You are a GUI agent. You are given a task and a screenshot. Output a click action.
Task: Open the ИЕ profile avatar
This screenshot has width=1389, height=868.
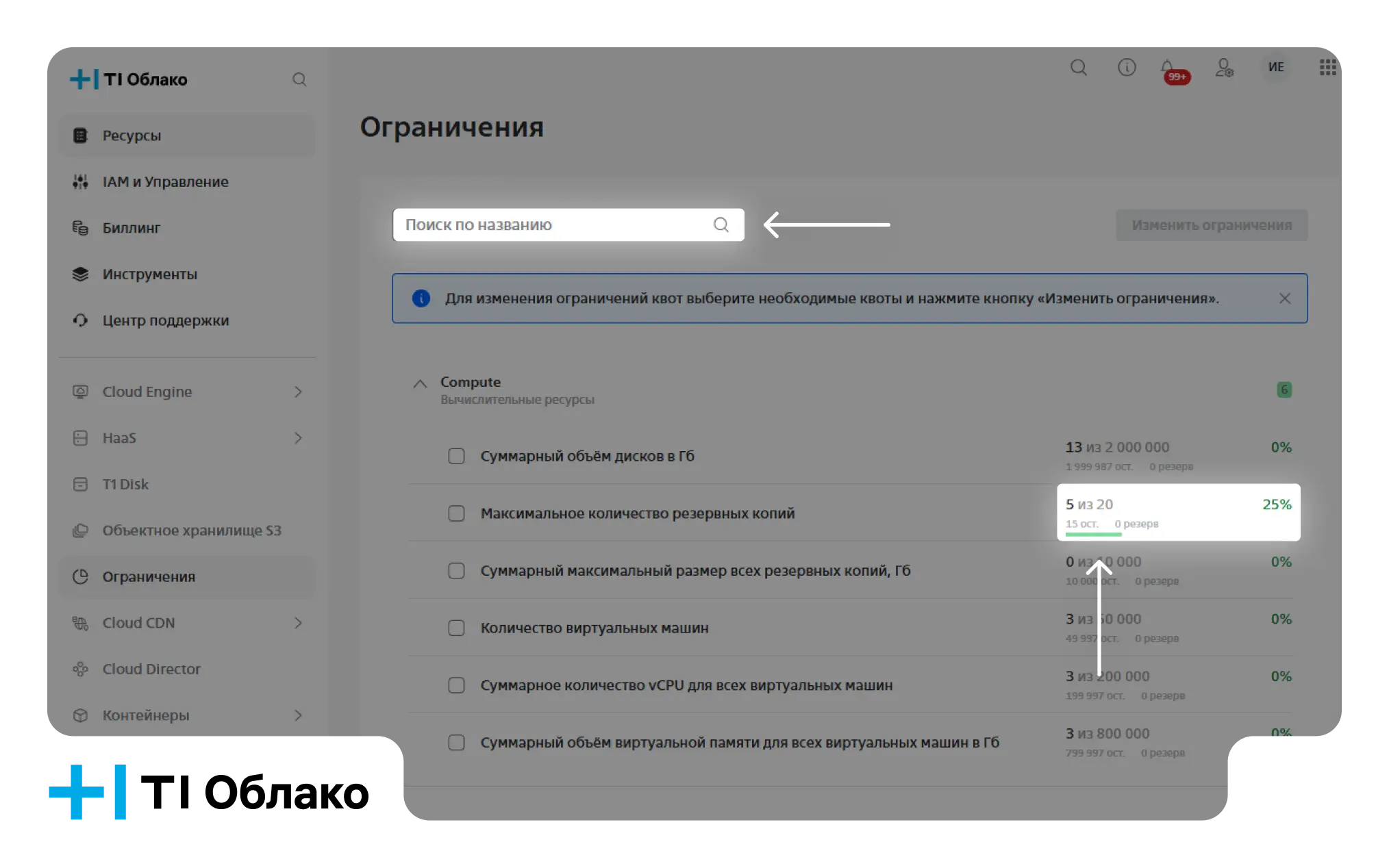pos(1276,67)
